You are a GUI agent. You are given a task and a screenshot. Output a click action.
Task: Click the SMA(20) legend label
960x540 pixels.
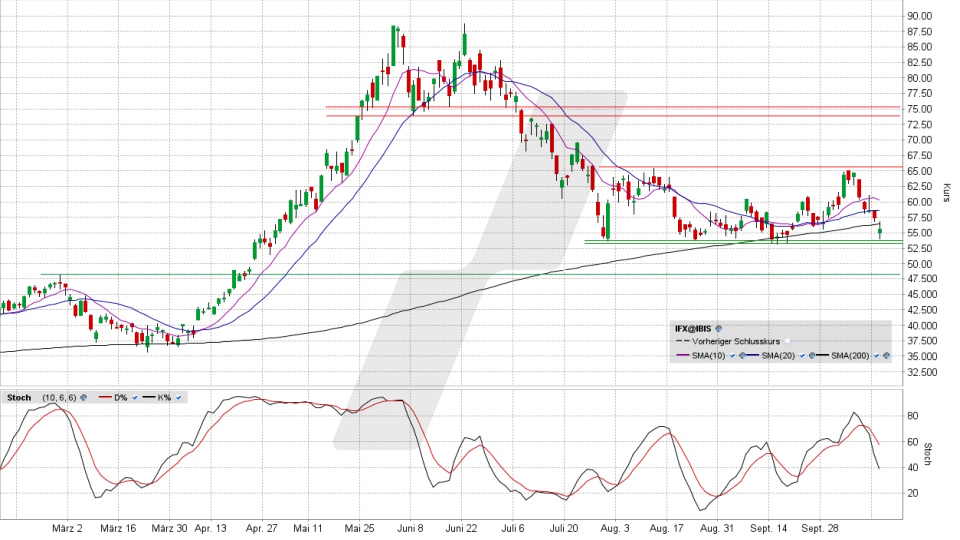pyautogui.click(x=778, y=356)
